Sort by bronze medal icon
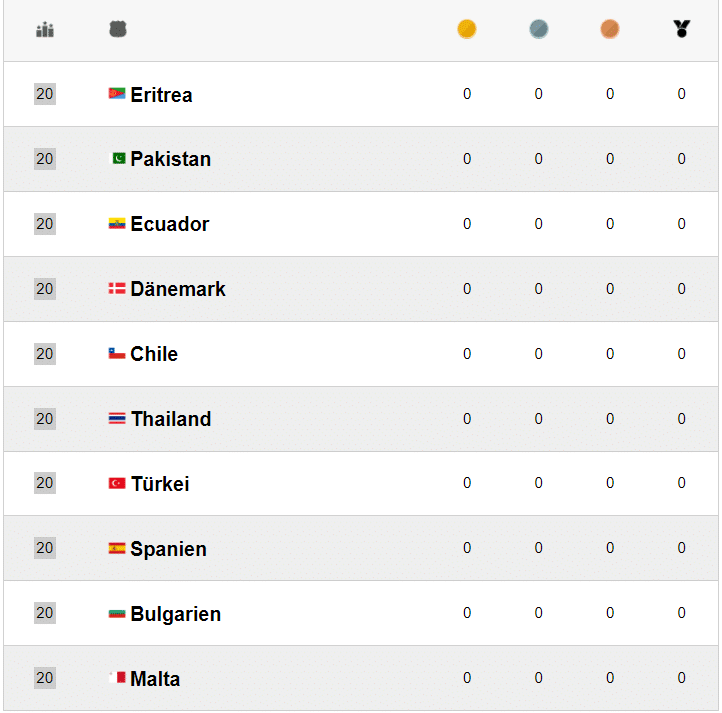 610,30
